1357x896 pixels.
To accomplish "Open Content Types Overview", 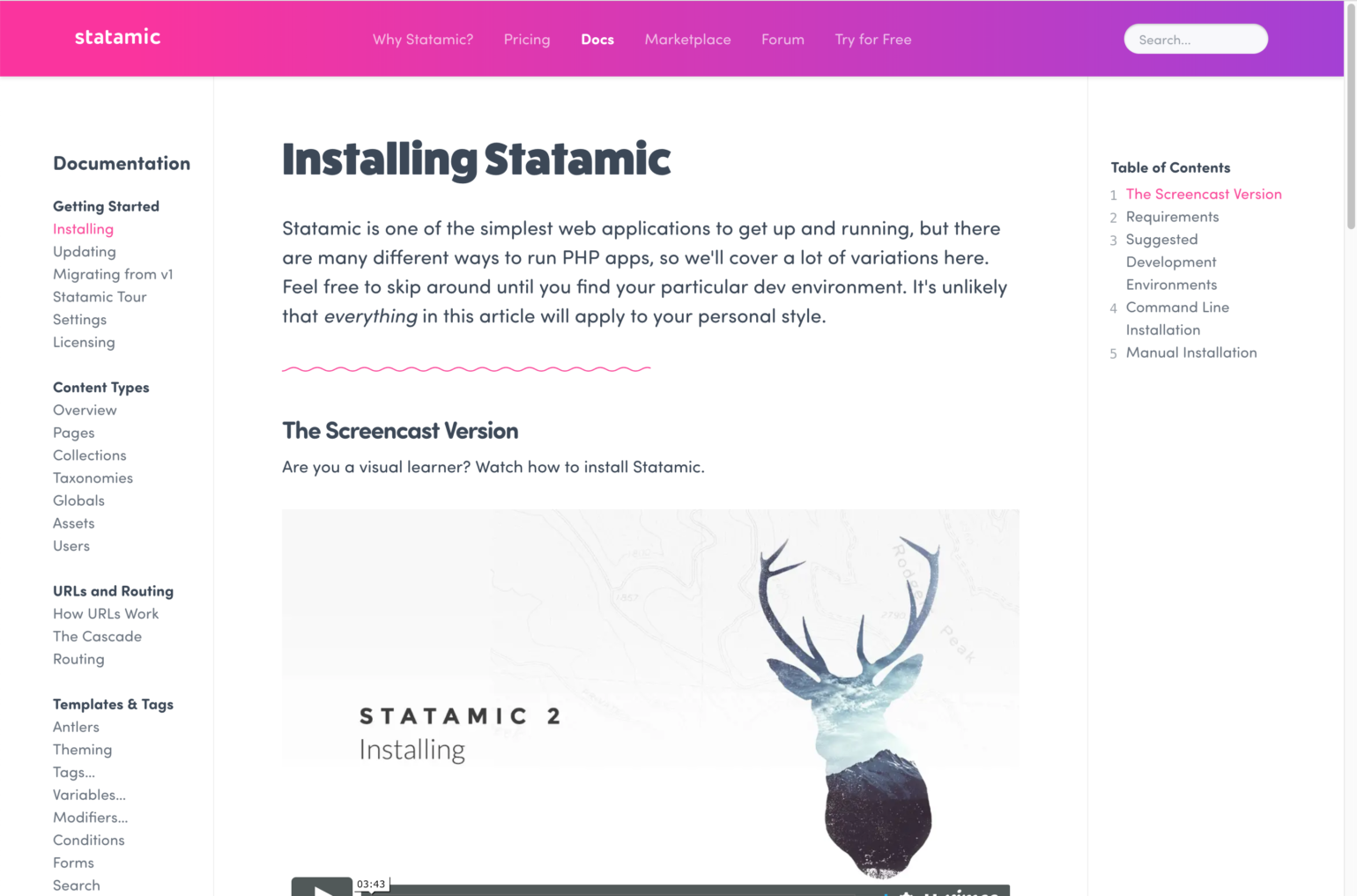I will click(x=85, y=410).
